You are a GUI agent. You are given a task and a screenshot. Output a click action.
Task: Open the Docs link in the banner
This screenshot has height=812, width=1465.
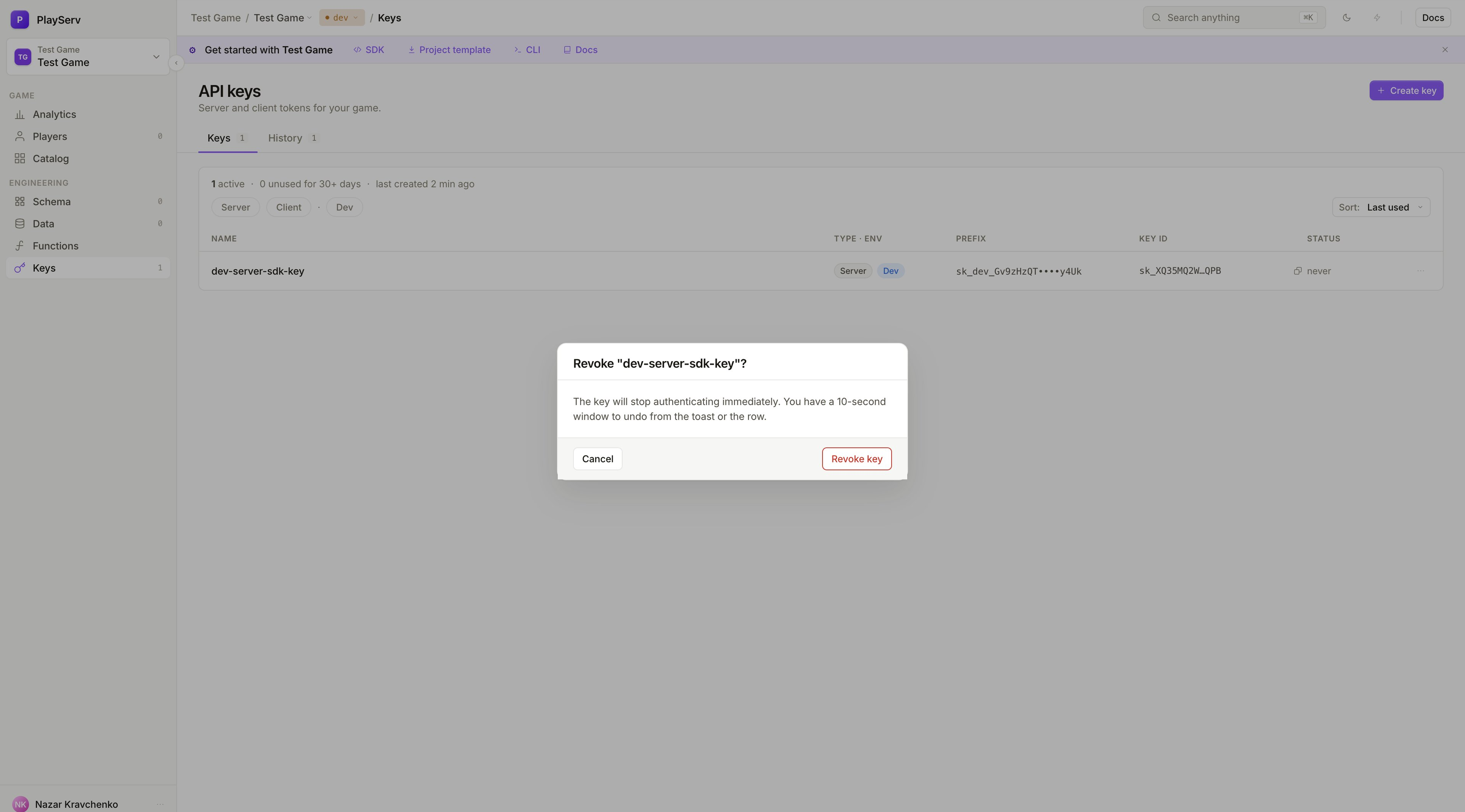click(x=580, y=50)
